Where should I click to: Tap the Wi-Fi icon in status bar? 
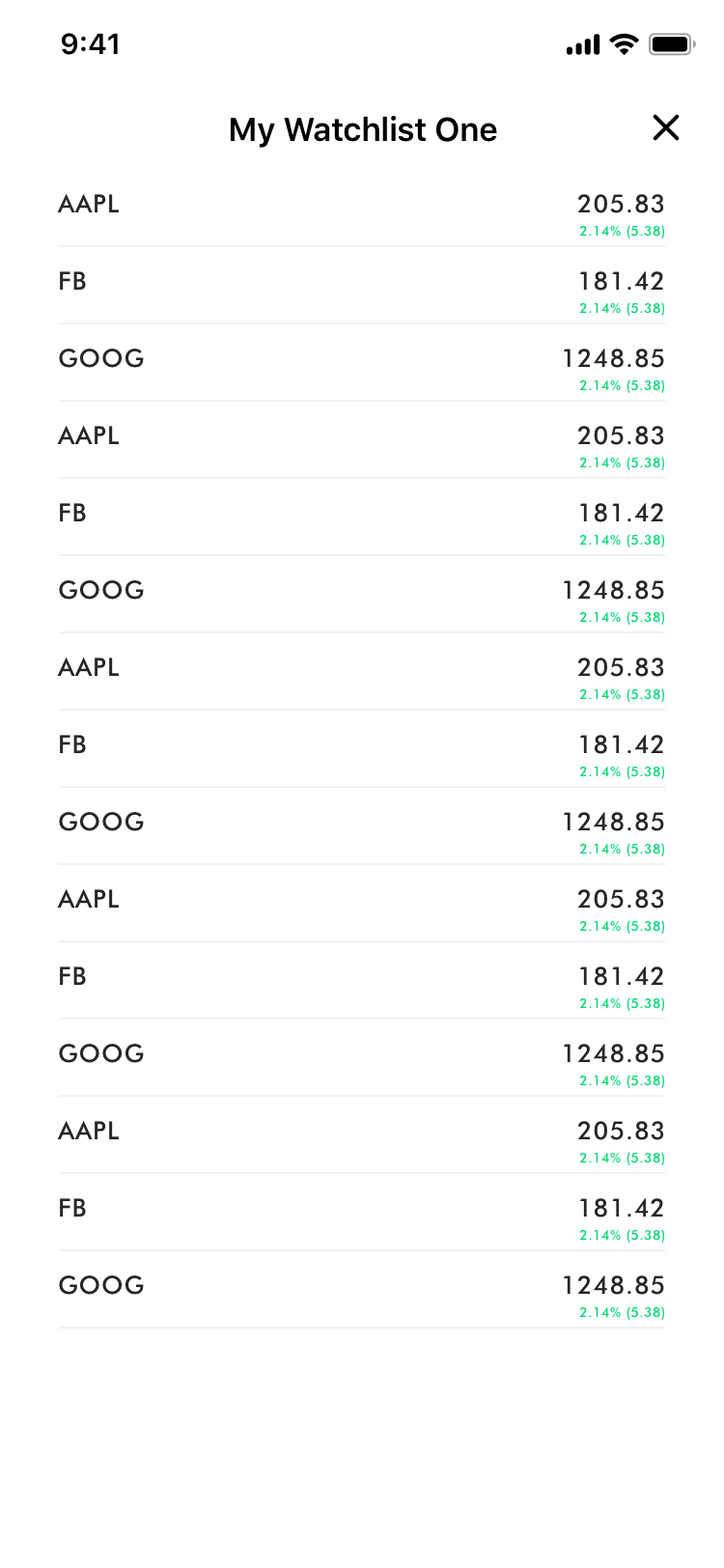click(625, 44)
